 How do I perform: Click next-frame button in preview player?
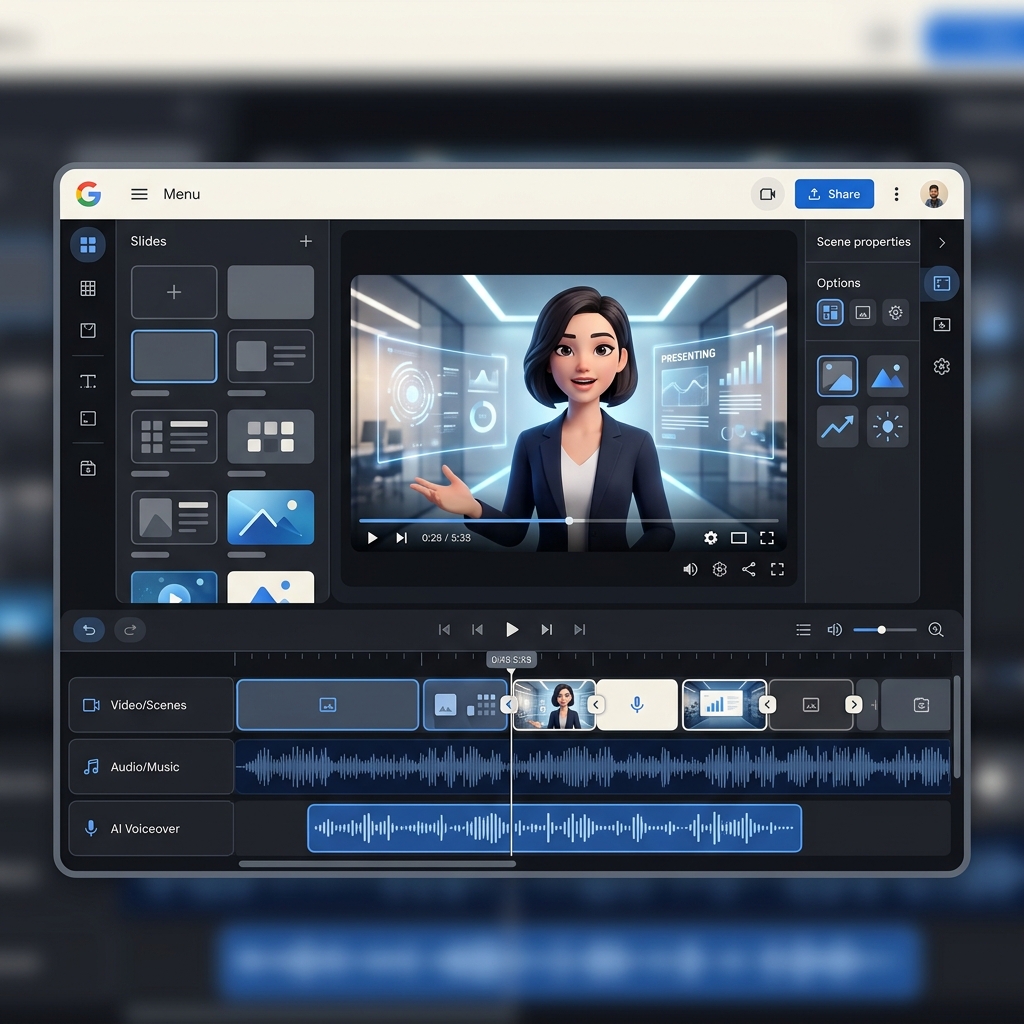[x=402, y=537]
